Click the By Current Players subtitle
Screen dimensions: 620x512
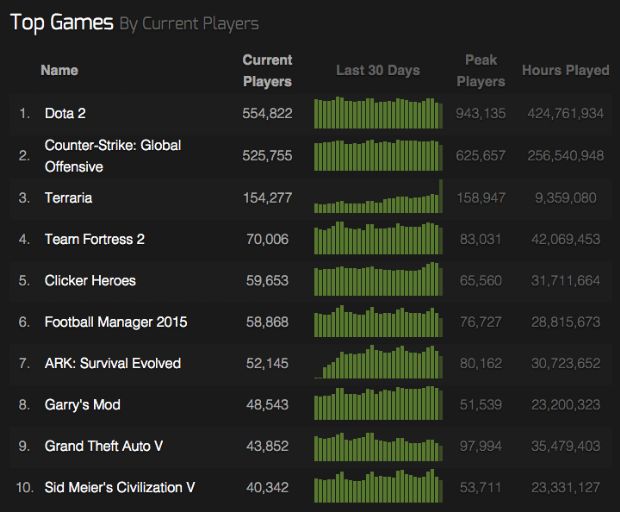click(189, 24)
